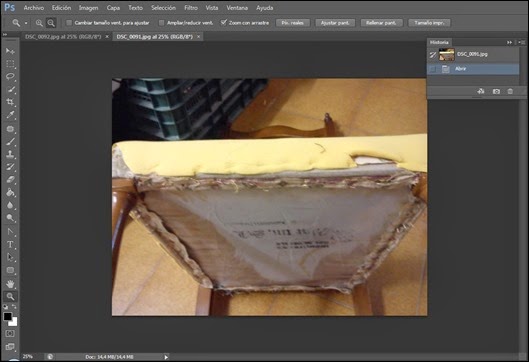529x362 pixels.
Task: Select the Spot Healing Brush tool
Action: pyautogui.click(x=10, y=129)
